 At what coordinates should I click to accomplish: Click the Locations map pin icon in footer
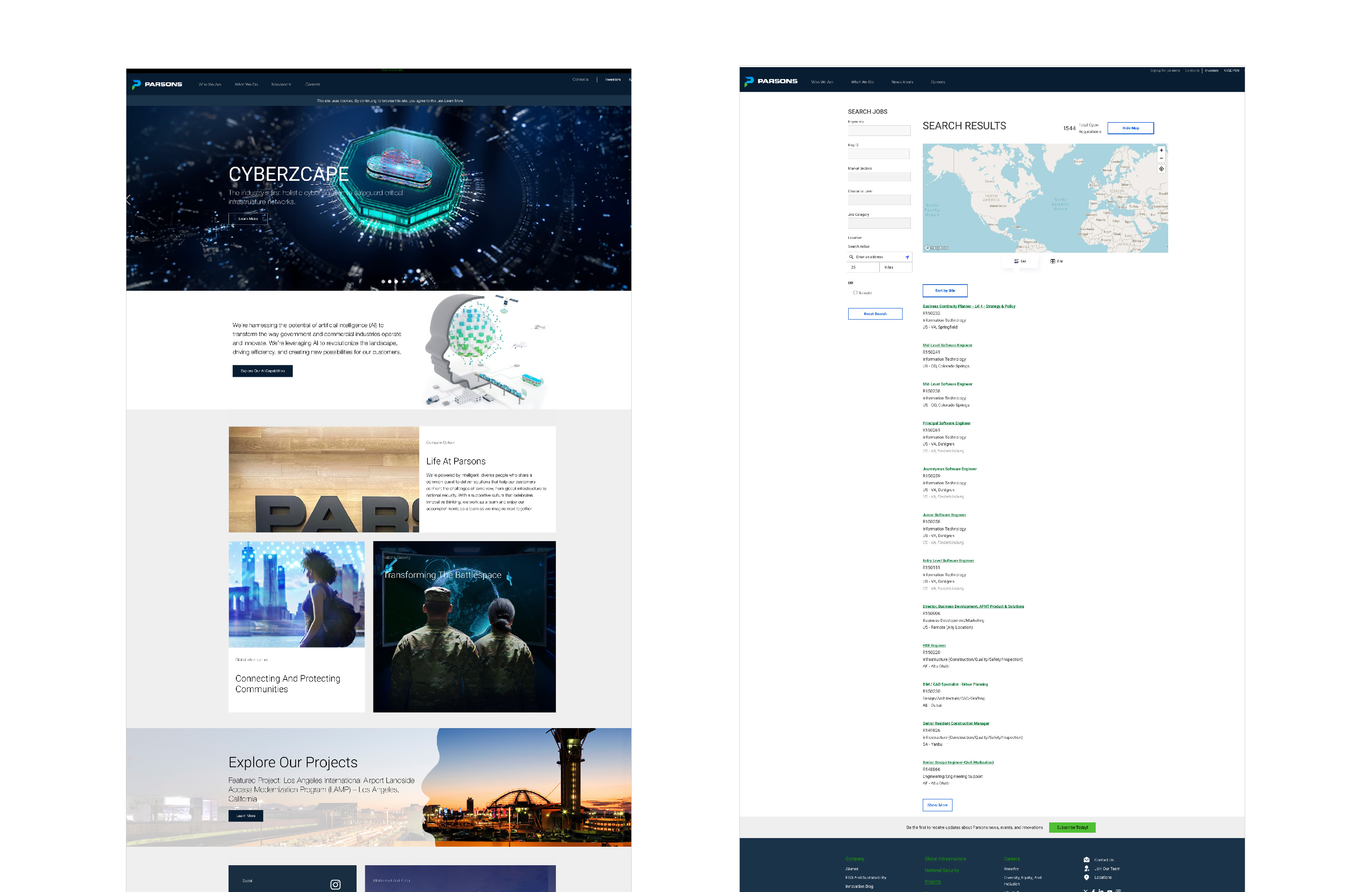tap(1086, 878)
